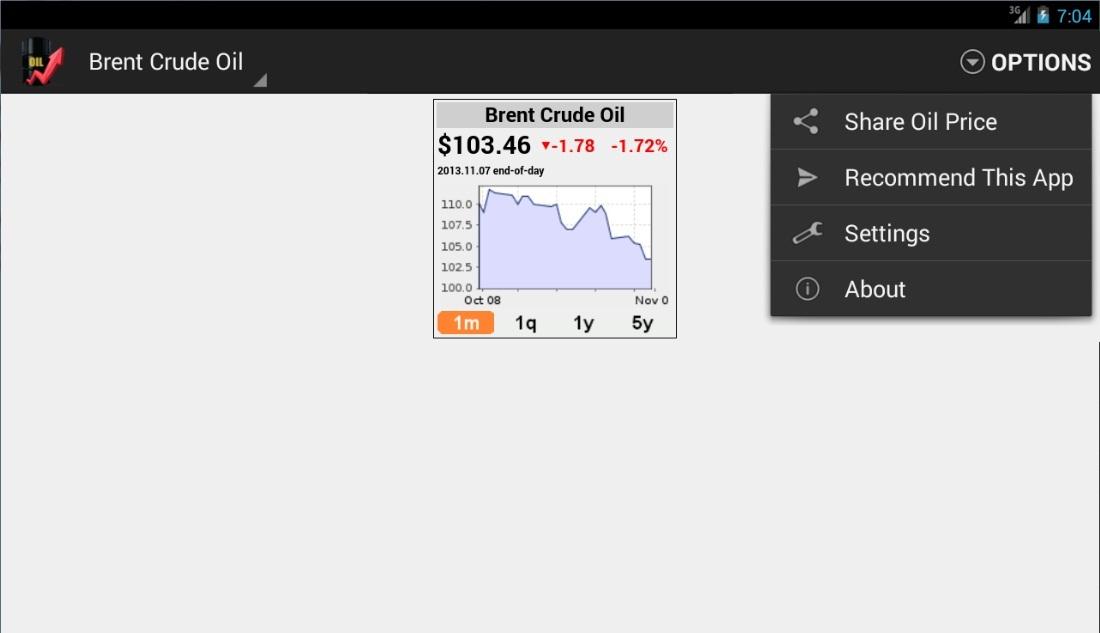1100x633 pixels.
Task: Select the 1m chart range
Action: pos(466,323)
